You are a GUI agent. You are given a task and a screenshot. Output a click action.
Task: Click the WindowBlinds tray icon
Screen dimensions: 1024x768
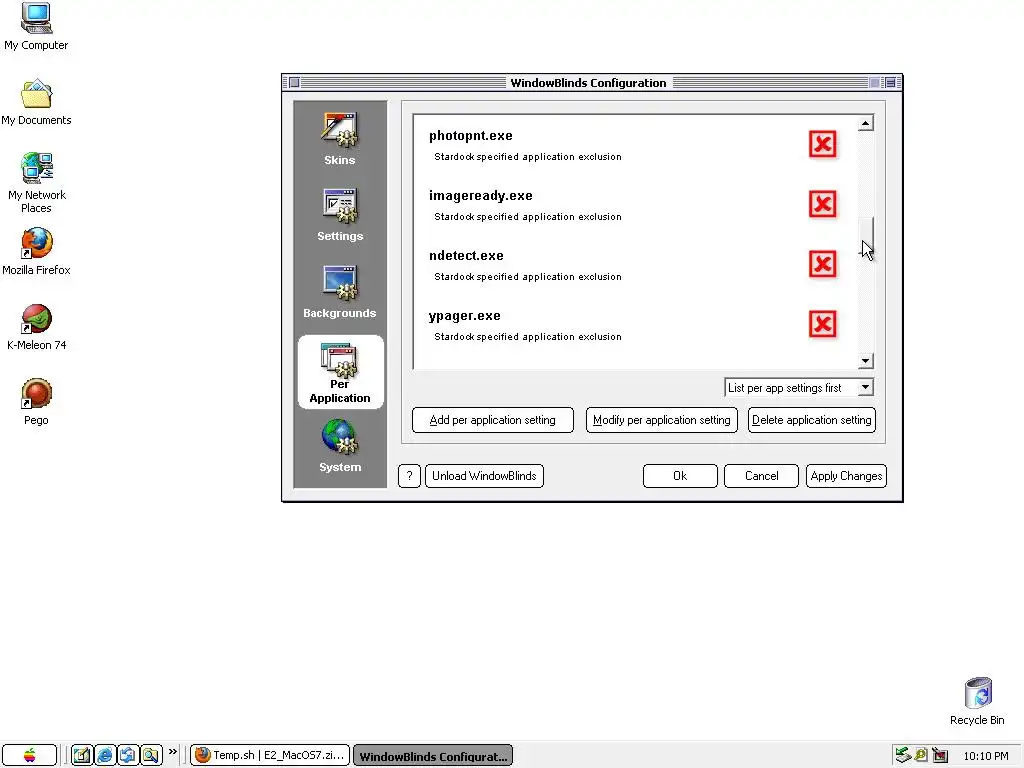(x=940, y=756)
